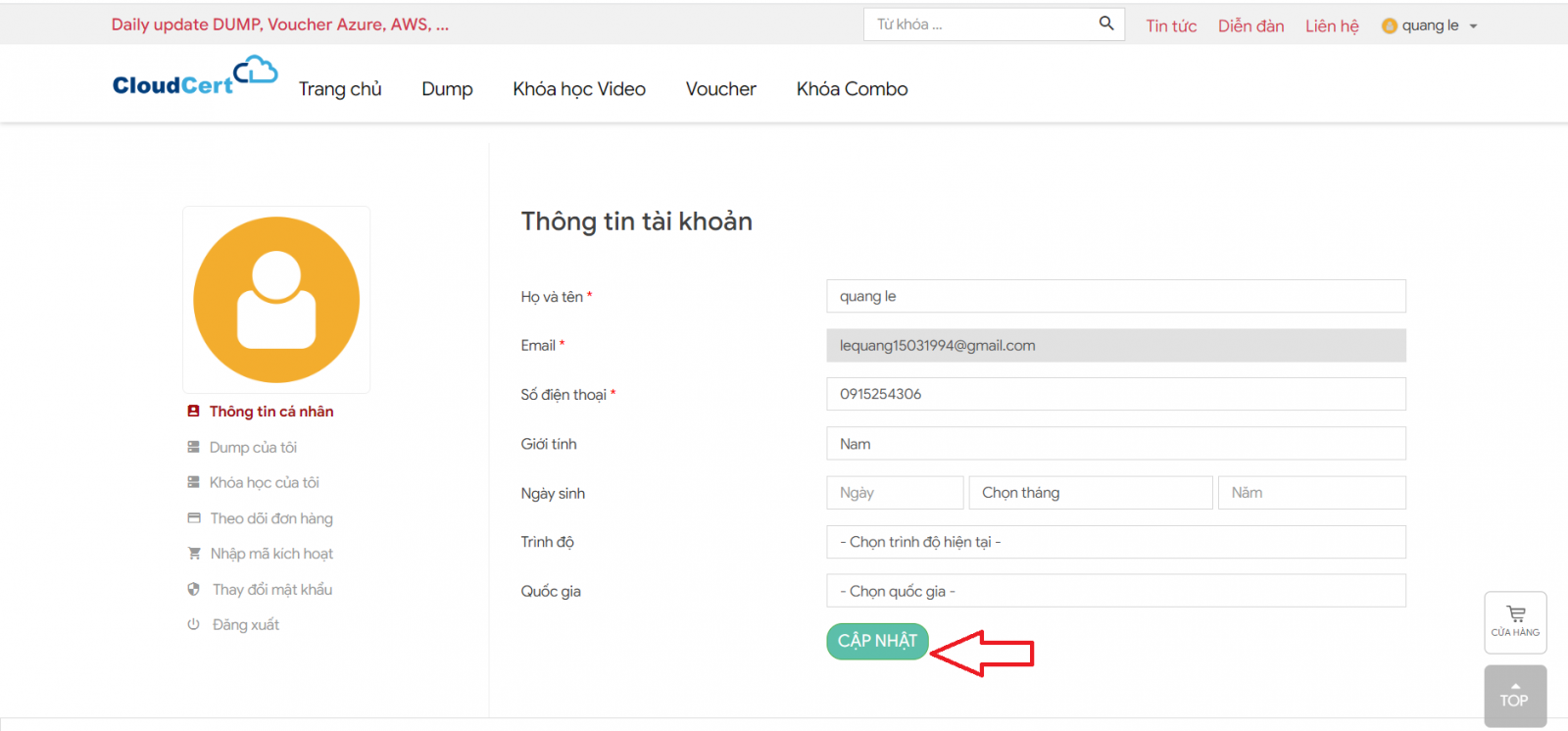Click the large orange profile avatar
1568x731 pixels.
[x=276, y=300]
